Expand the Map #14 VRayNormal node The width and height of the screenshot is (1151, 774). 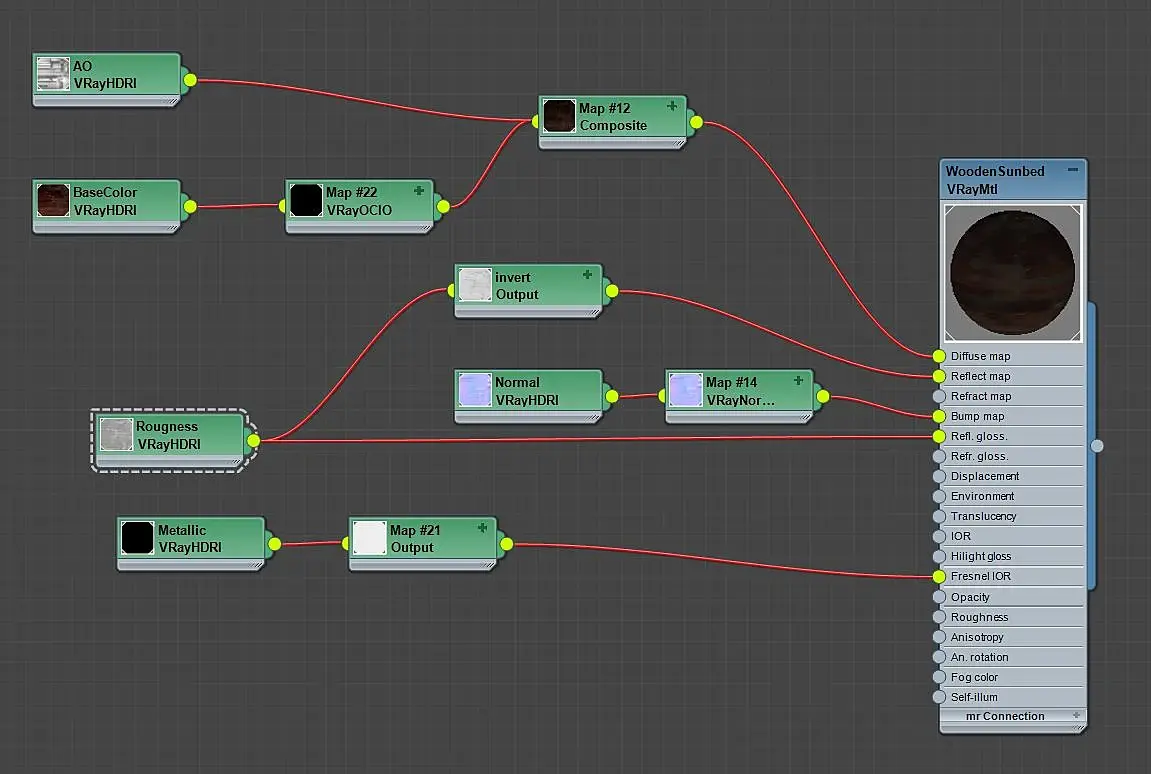point(798,380)
